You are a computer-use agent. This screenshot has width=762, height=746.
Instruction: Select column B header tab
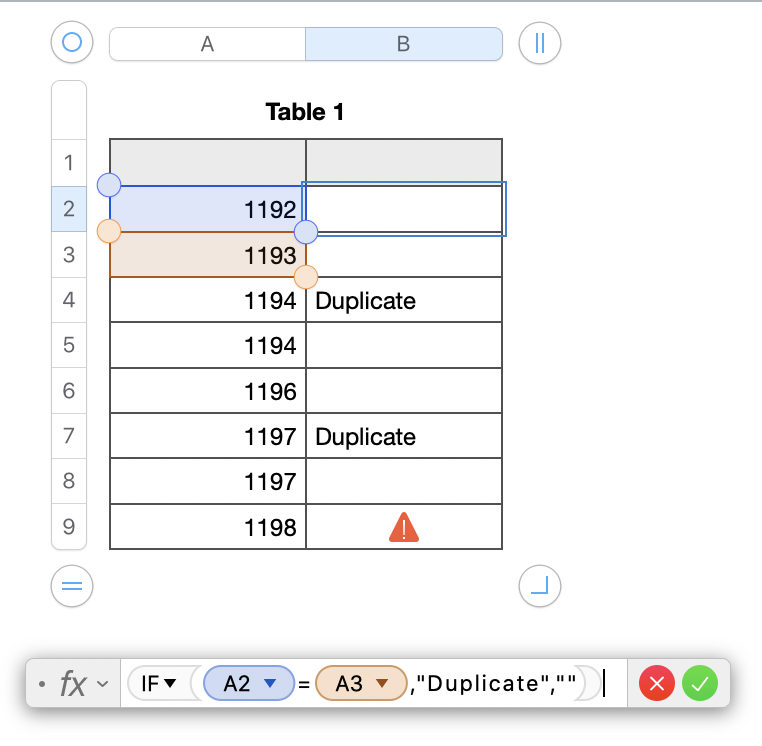(403, 44)
